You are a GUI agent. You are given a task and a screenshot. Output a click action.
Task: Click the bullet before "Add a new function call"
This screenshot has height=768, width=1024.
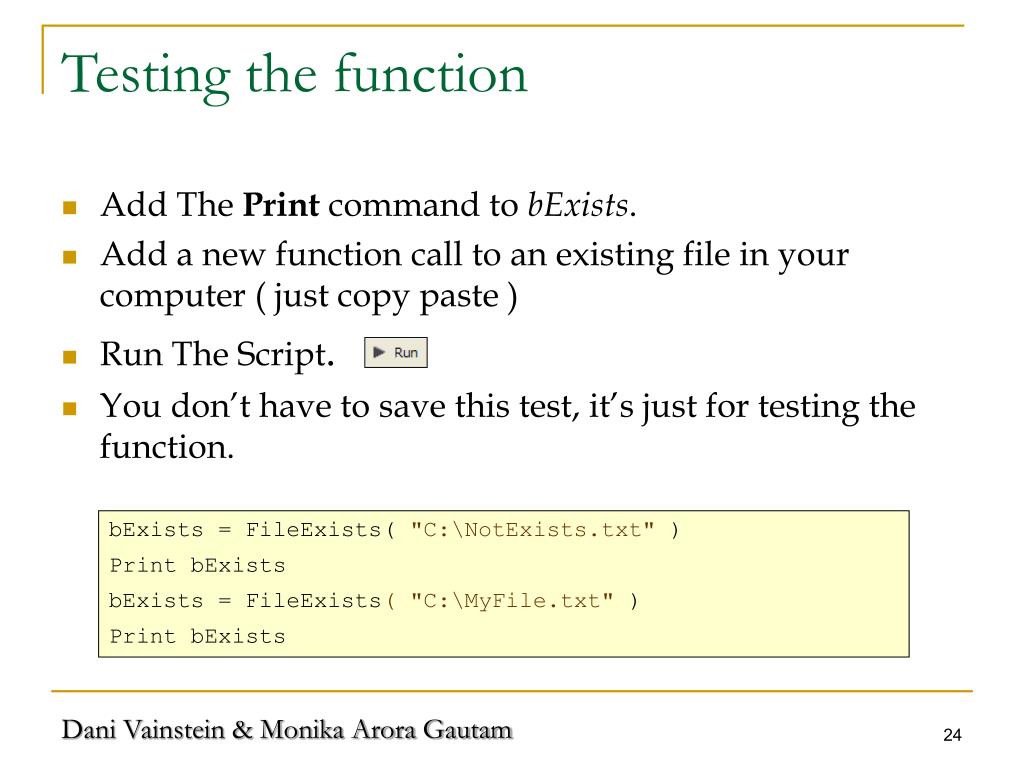click(x=69, y=258)
